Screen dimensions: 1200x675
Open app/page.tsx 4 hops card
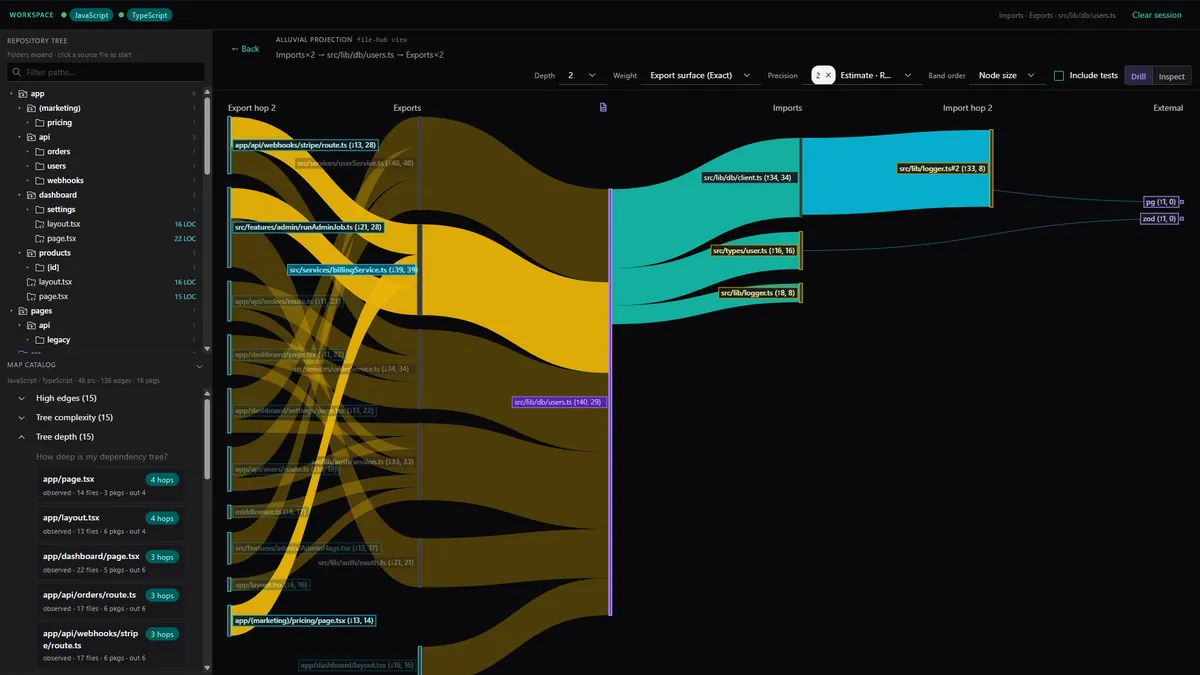click(110, 485)
